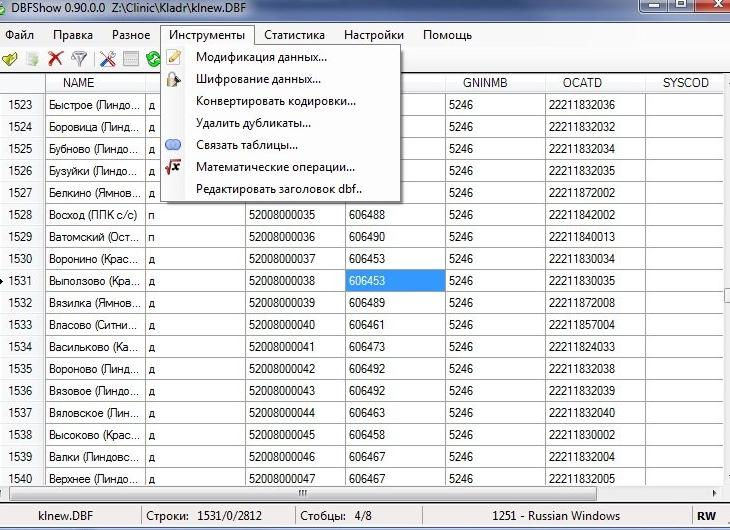
Task: Choose Модификация данных from the menu
Action: click(x=280, y=57)
